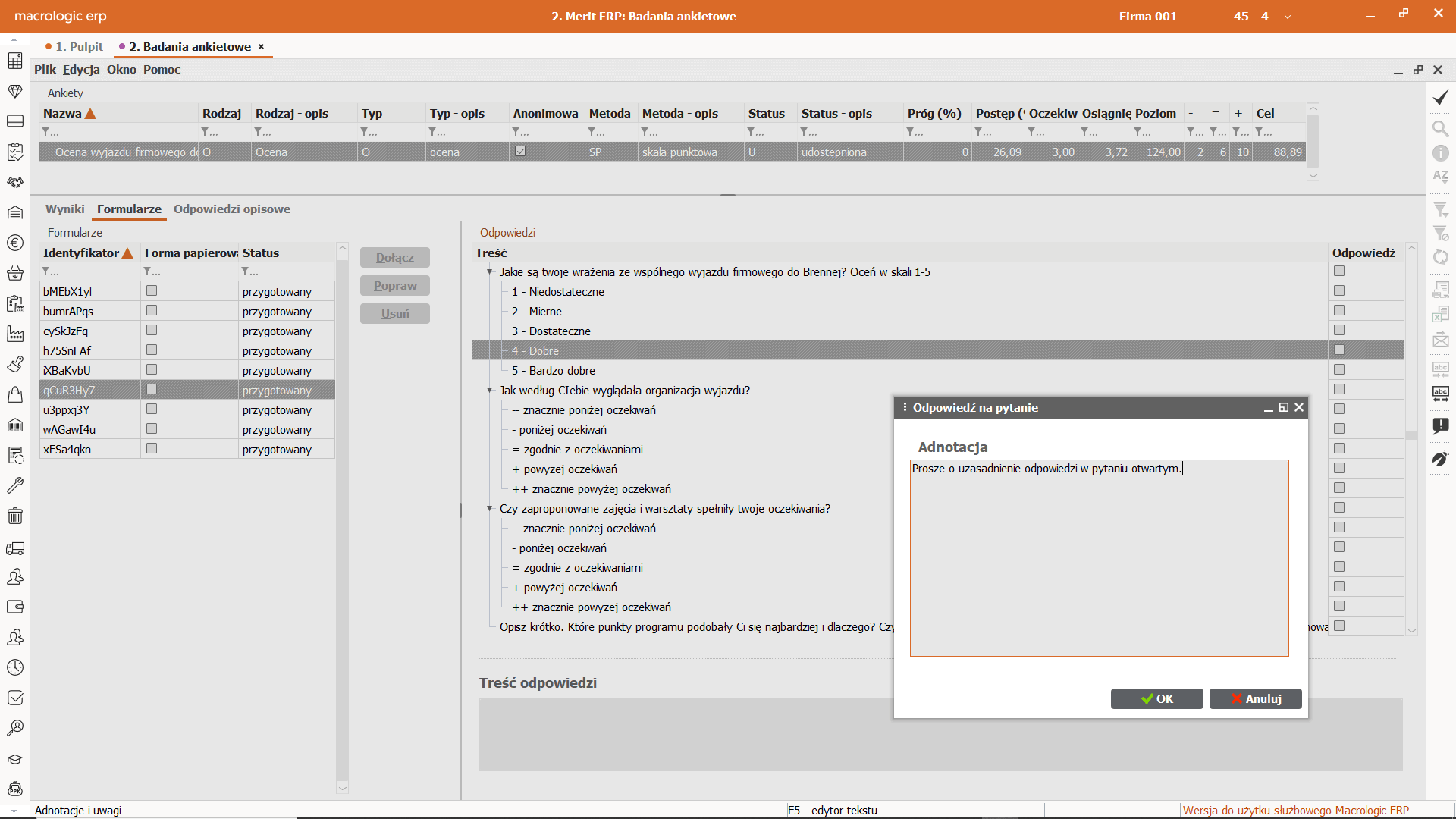1456x819 pixels.
Task: Click the checkmark icon in right toolbar
Action: click(x=1440, y=98)
